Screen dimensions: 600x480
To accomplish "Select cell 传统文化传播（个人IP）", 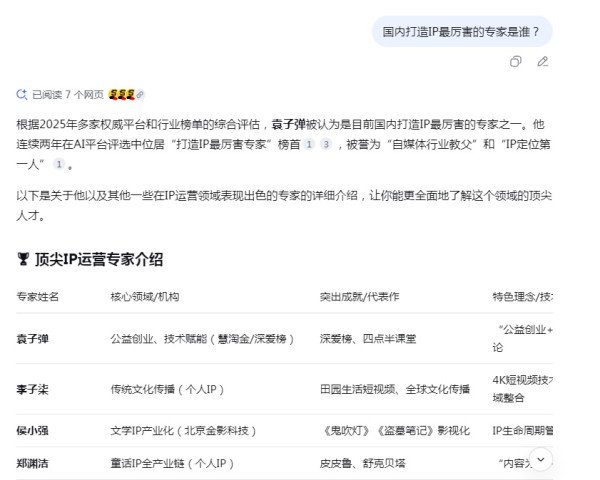I will tap(167, 389).
